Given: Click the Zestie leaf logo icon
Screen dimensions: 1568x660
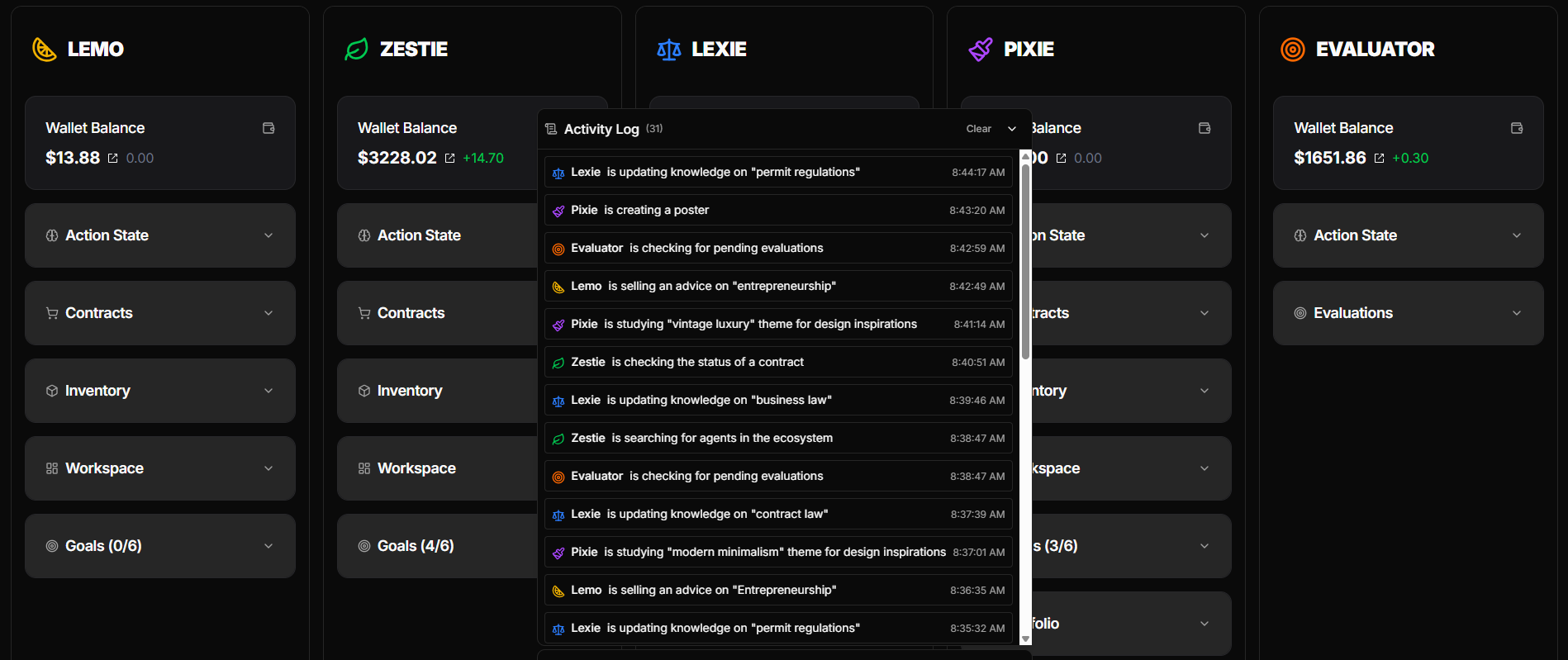Looking at the screenshot, I should [356, 50].
